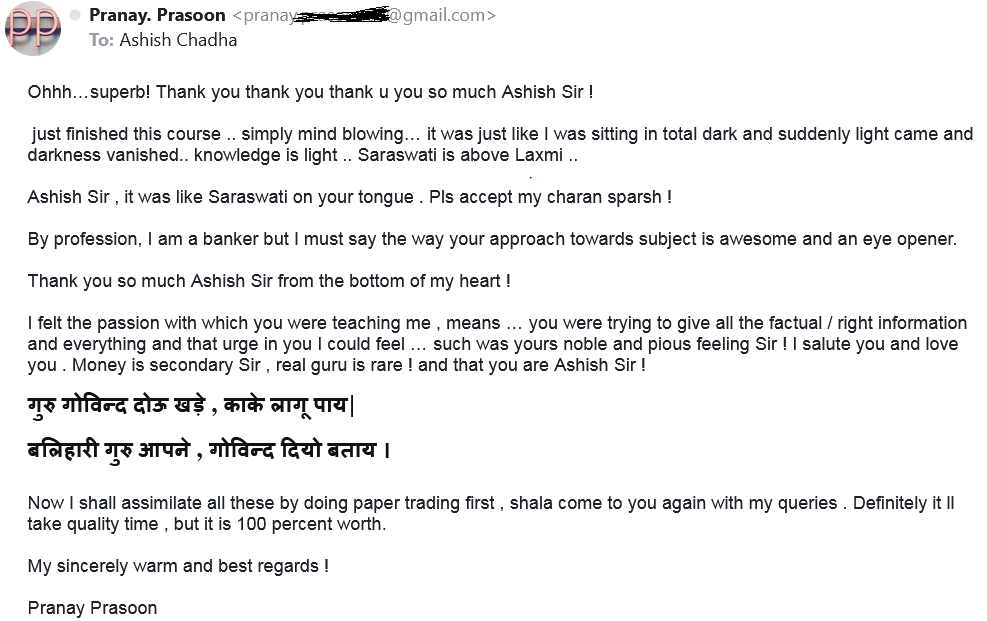Click the first bold Hindi verse line
Screen dimensions: 987x621
[191, 406]
